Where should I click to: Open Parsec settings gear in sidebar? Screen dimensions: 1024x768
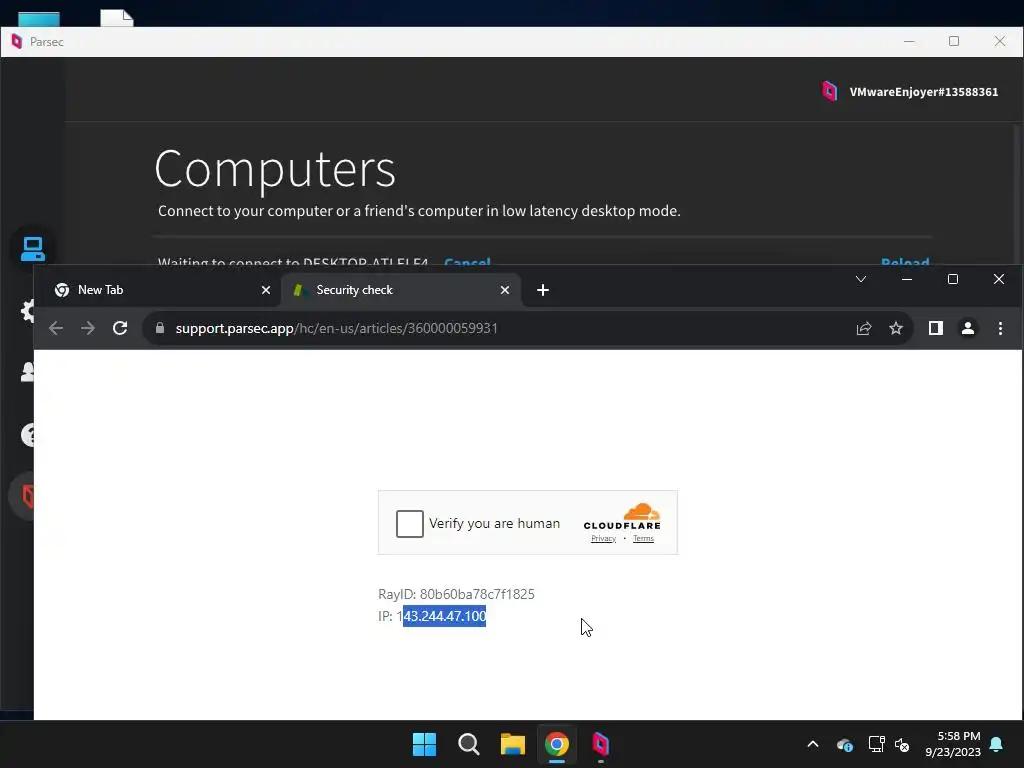(27, 311)
